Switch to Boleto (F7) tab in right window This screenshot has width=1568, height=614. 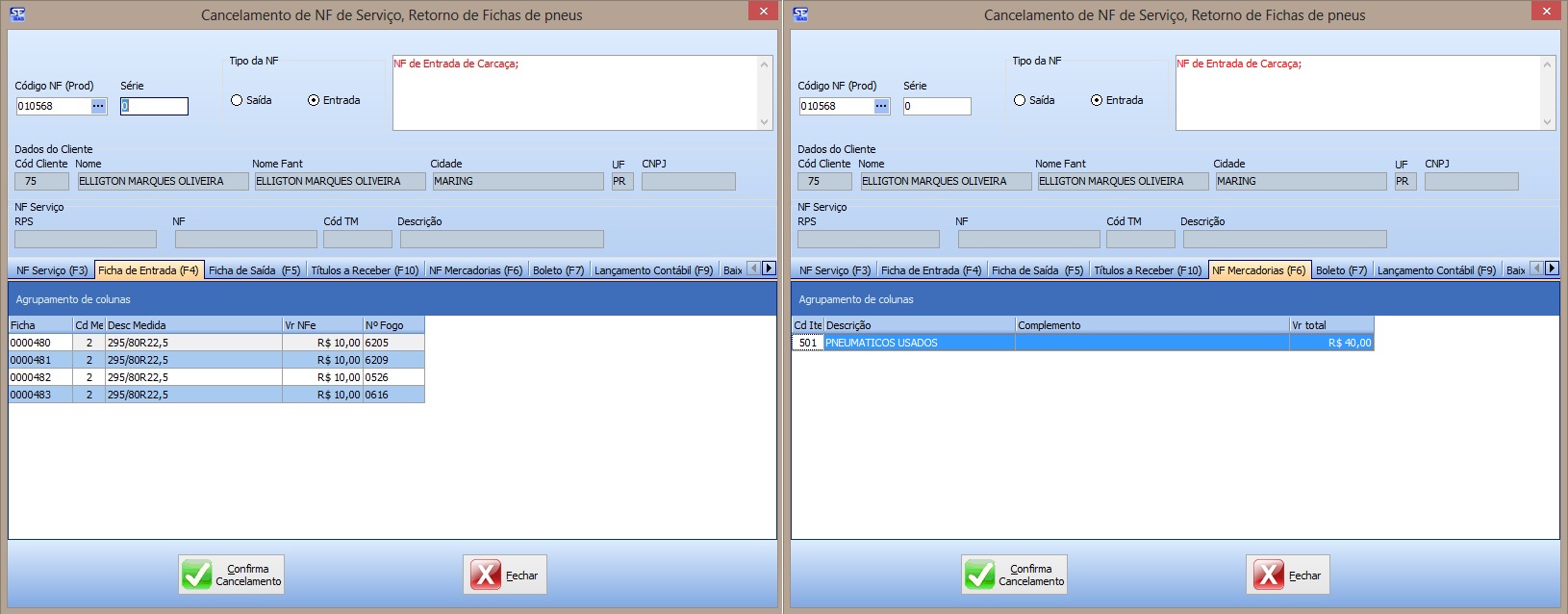(x=1341, y=270)
